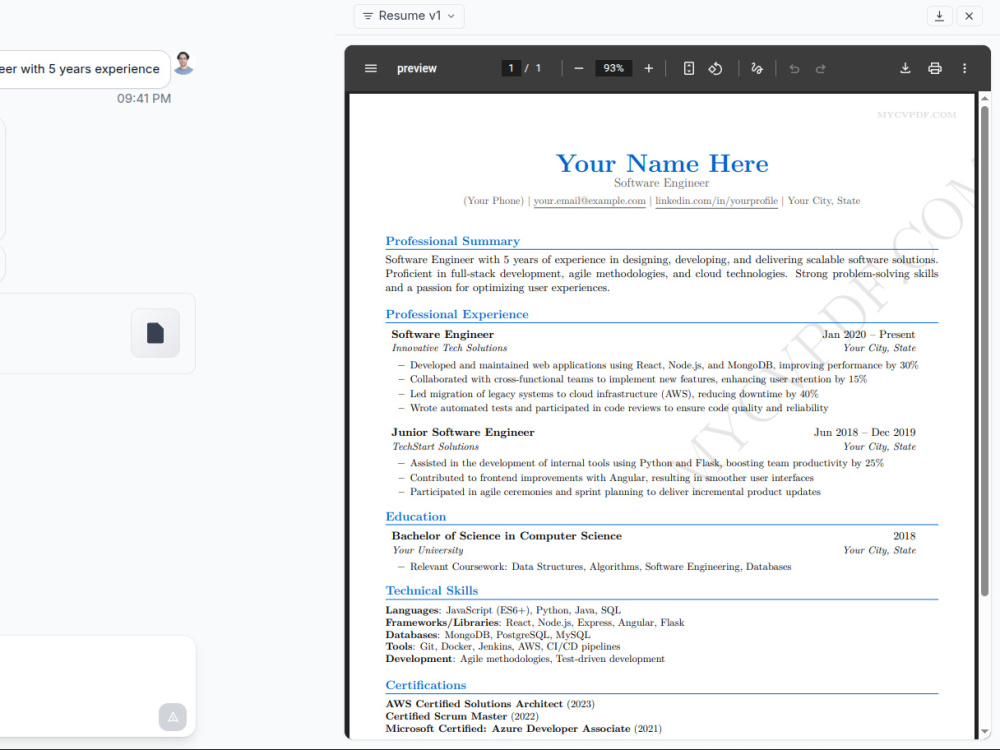Click the 'Education' section heading

click(x=416, y=517)
